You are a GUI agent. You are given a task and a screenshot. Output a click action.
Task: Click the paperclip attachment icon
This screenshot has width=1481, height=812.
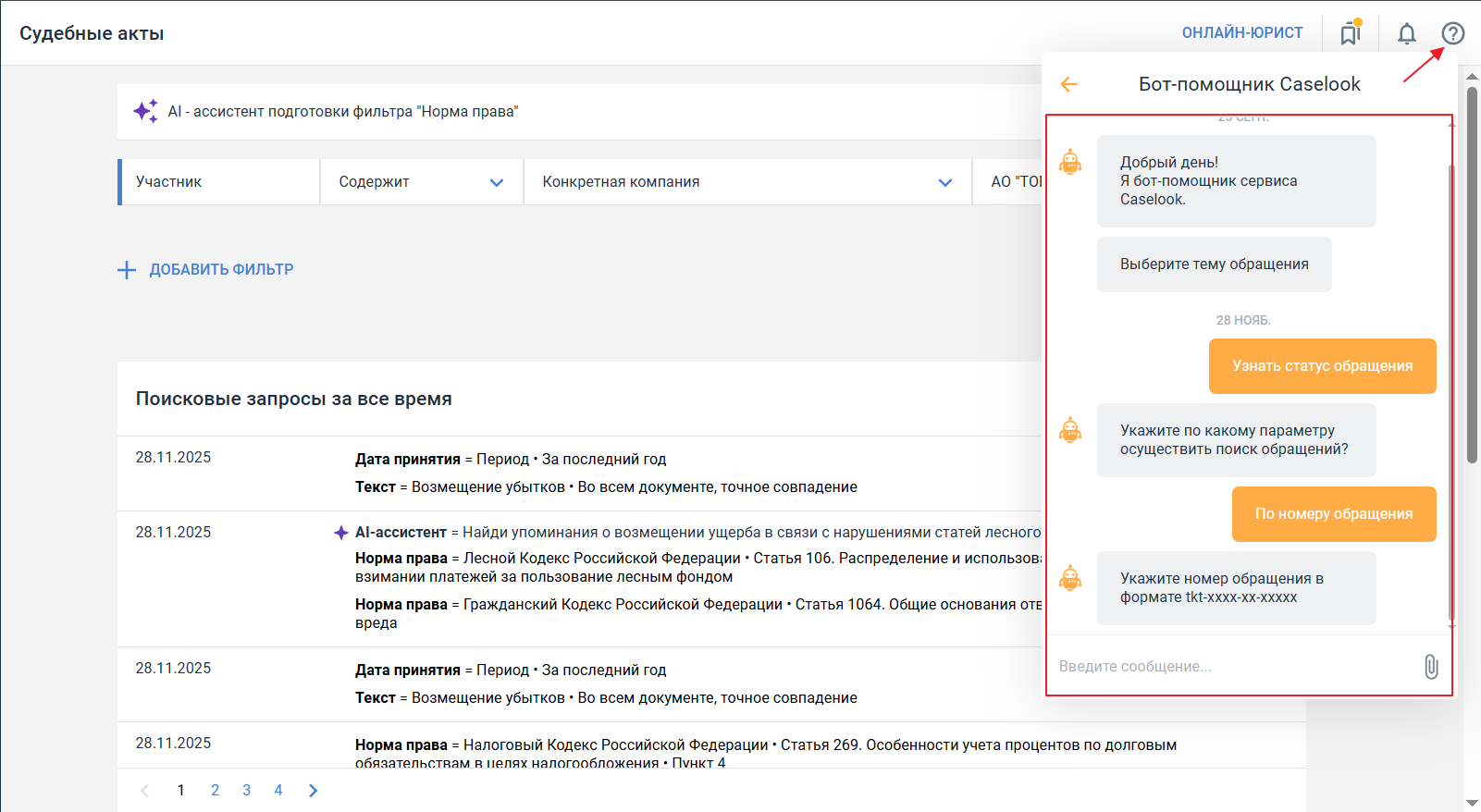[1430, 666]
